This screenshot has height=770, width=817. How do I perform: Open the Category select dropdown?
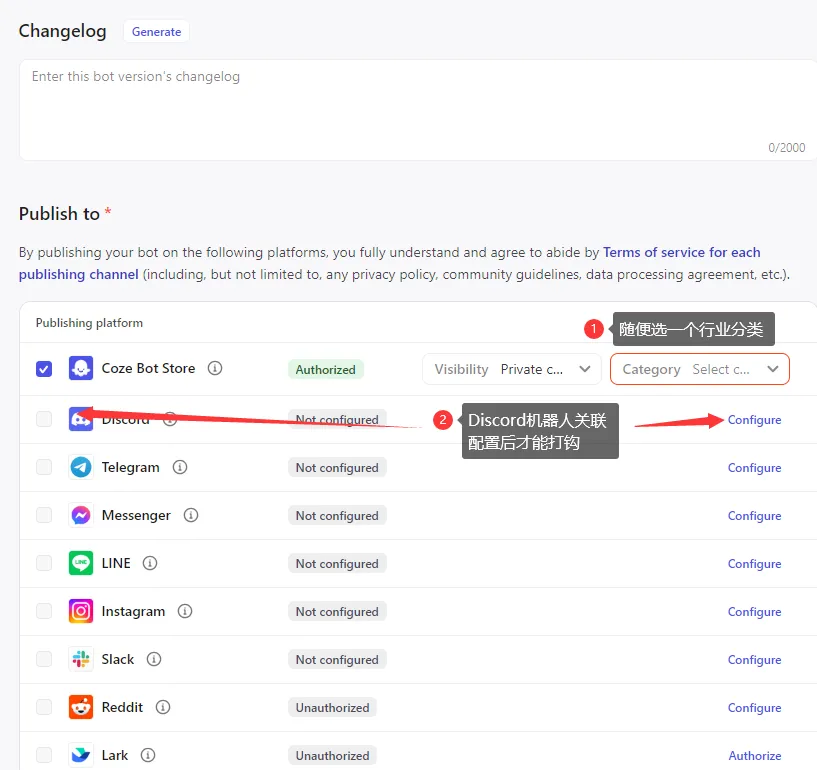coord(700,369)
